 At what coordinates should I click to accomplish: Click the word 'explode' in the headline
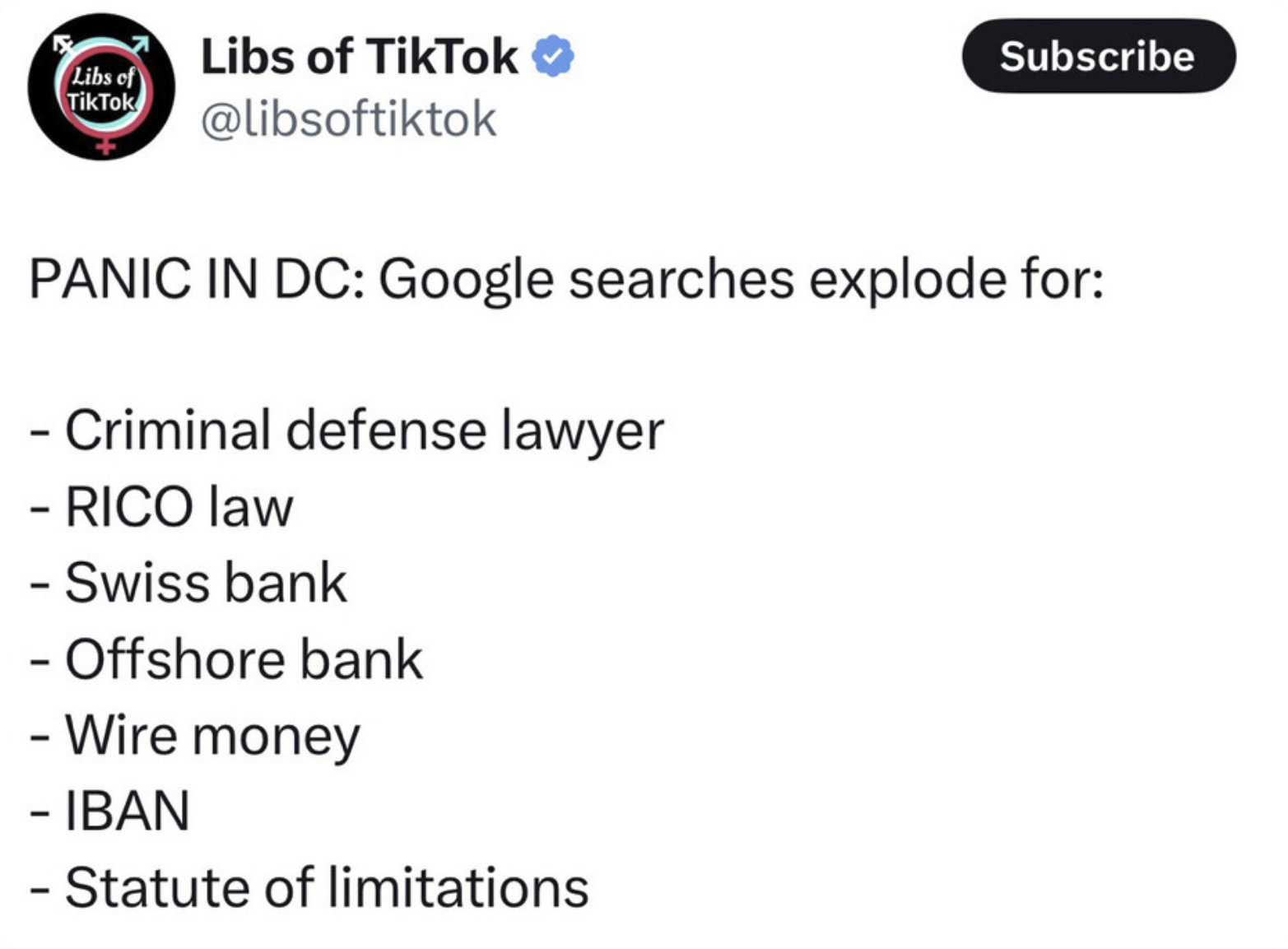tap(906, 278)
